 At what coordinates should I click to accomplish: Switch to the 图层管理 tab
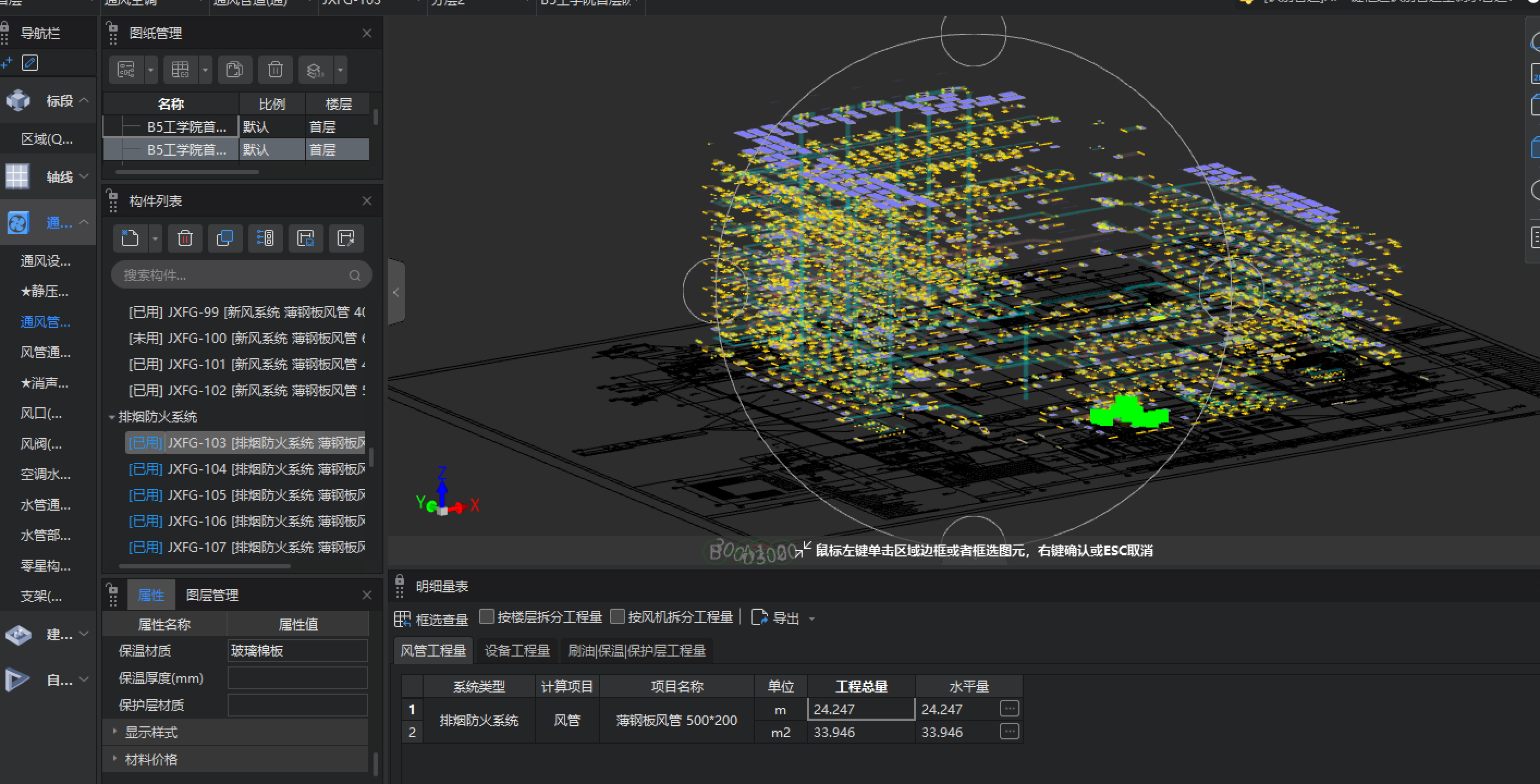(212, 595)
